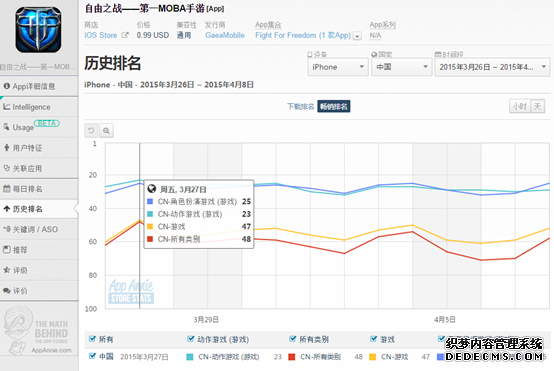
Task: Click the yellow CN-游戏 swatch in bottom row
Action: pyautogui.click(x=372, y=357)
